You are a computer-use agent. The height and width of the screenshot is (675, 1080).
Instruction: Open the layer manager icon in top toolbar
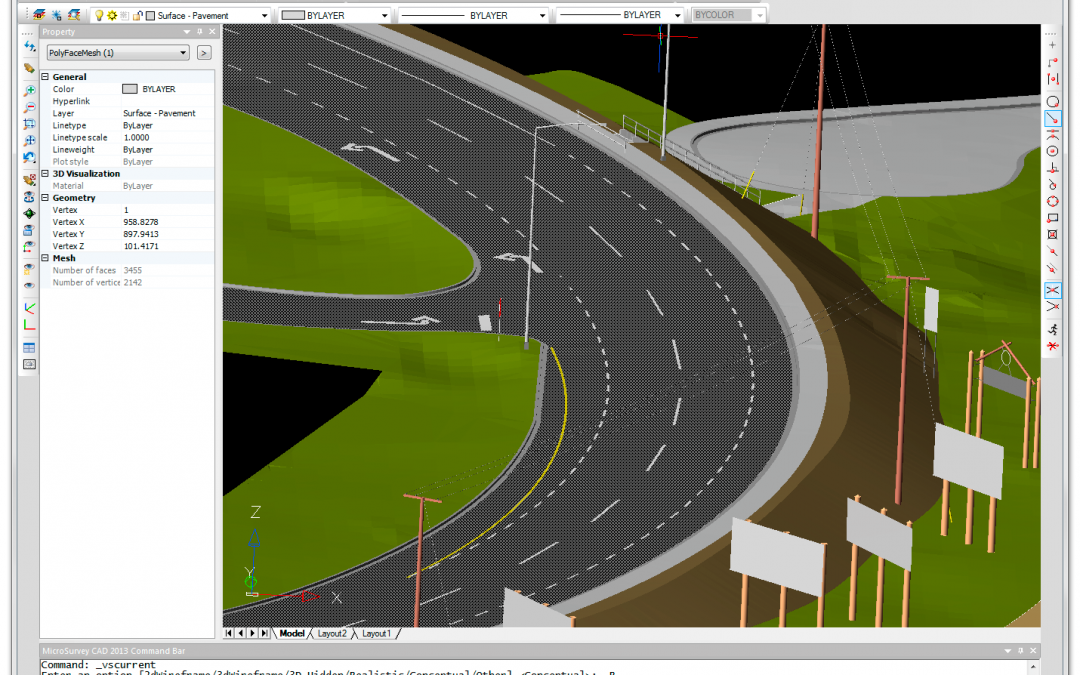click(x=38, y=16)
